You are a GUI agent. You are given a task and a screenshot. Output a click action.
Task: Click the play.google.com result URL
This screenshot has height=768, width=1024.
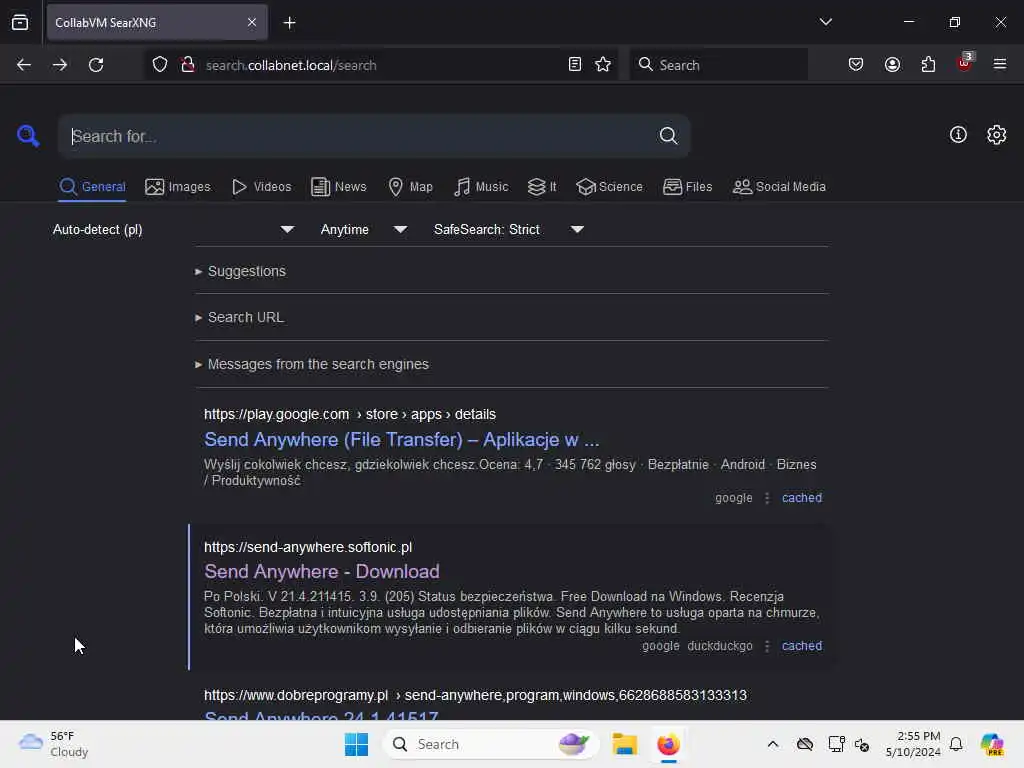pyautogui.click(x=349, y=414)
